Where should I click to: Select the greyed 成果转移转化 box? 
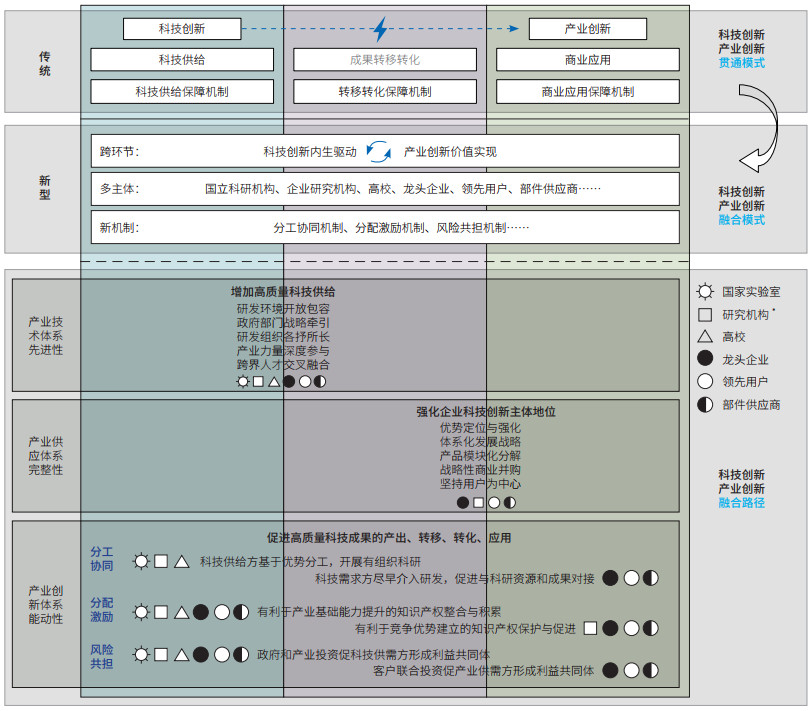384,60
